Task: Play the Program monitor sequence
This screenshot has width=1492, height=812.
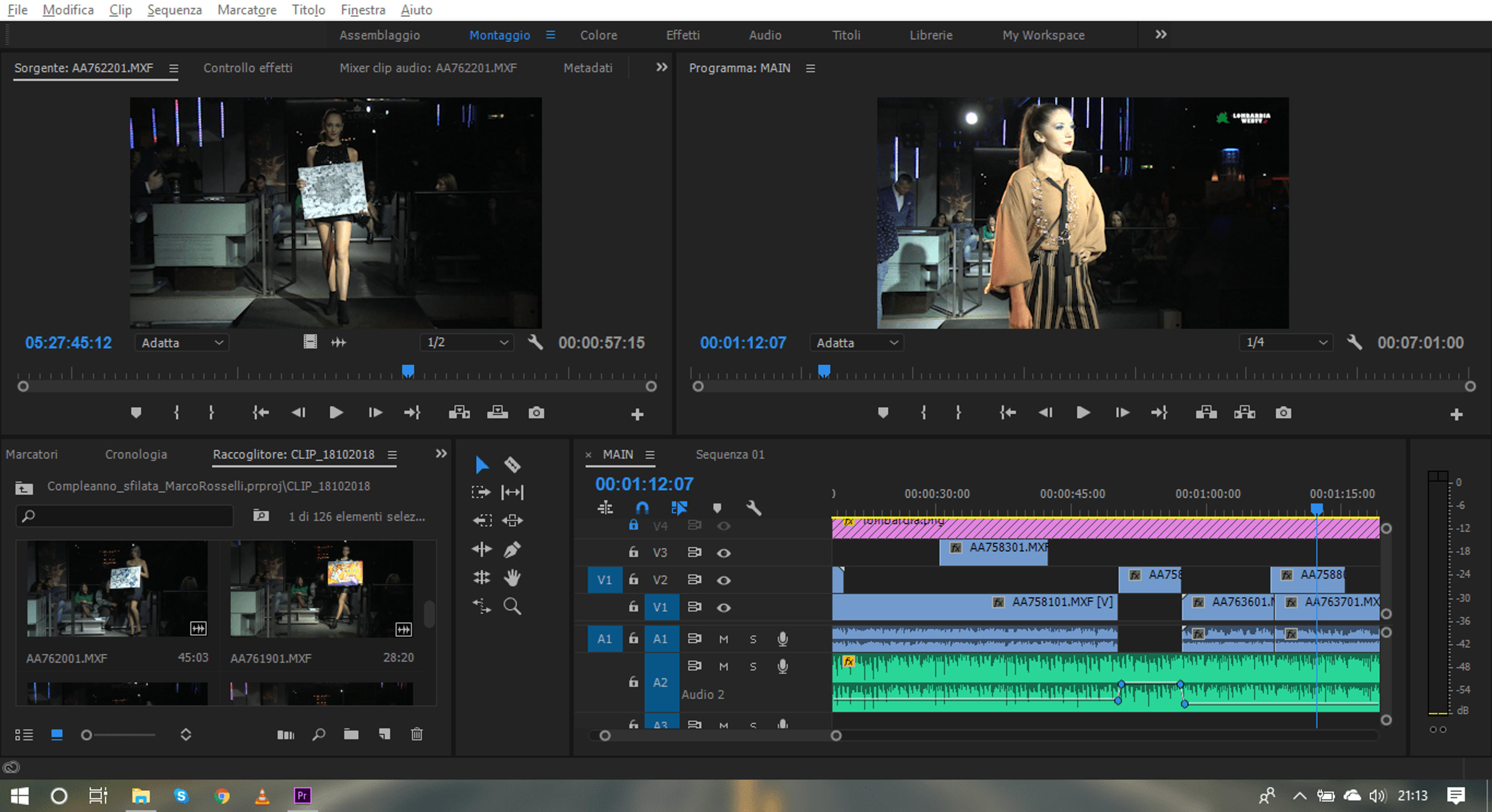Action: [x=1083, y=413]
